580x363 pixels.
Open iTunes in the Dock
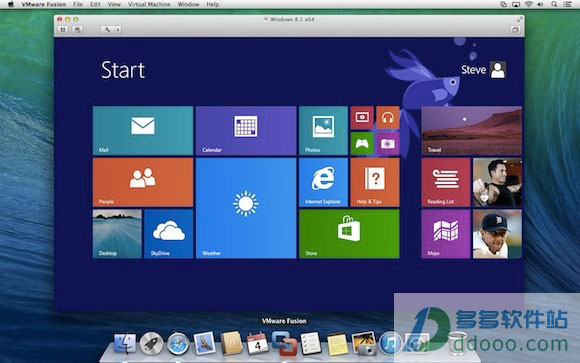[x=390, y=343]
